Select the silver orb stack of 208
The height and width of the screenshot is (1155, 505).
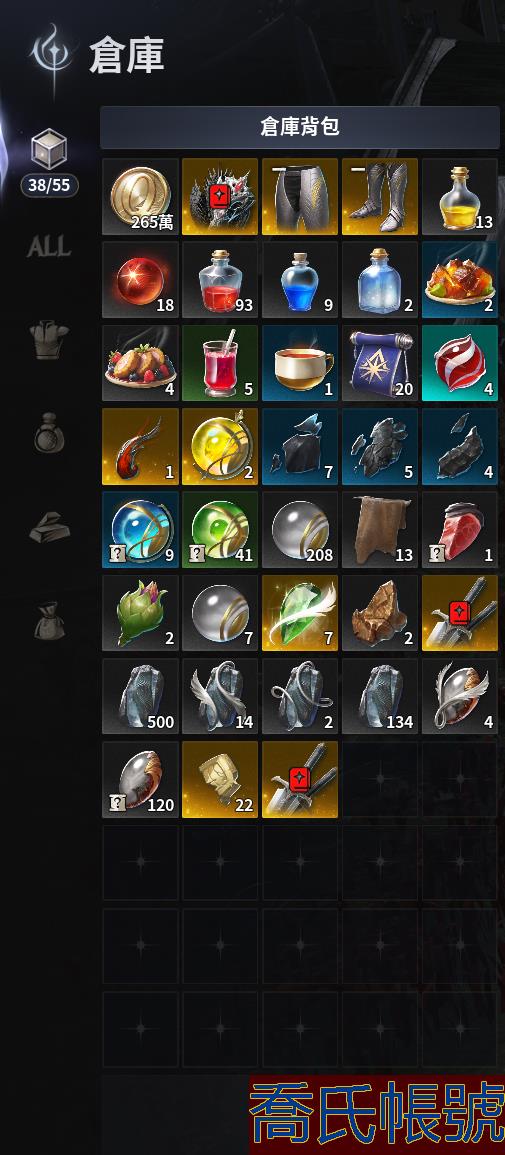pyautogui.click(x=300, y=530)
